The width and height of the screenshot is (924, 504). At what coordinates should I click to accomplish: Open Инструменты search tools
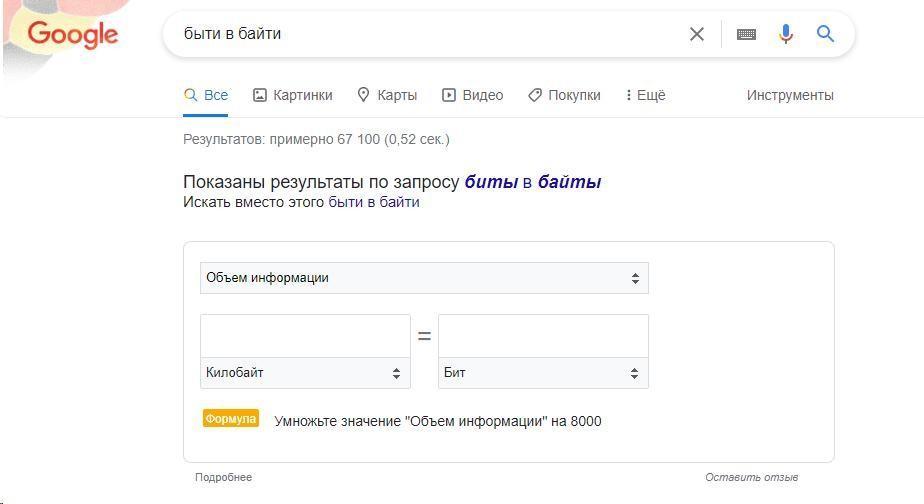point(790,95)
